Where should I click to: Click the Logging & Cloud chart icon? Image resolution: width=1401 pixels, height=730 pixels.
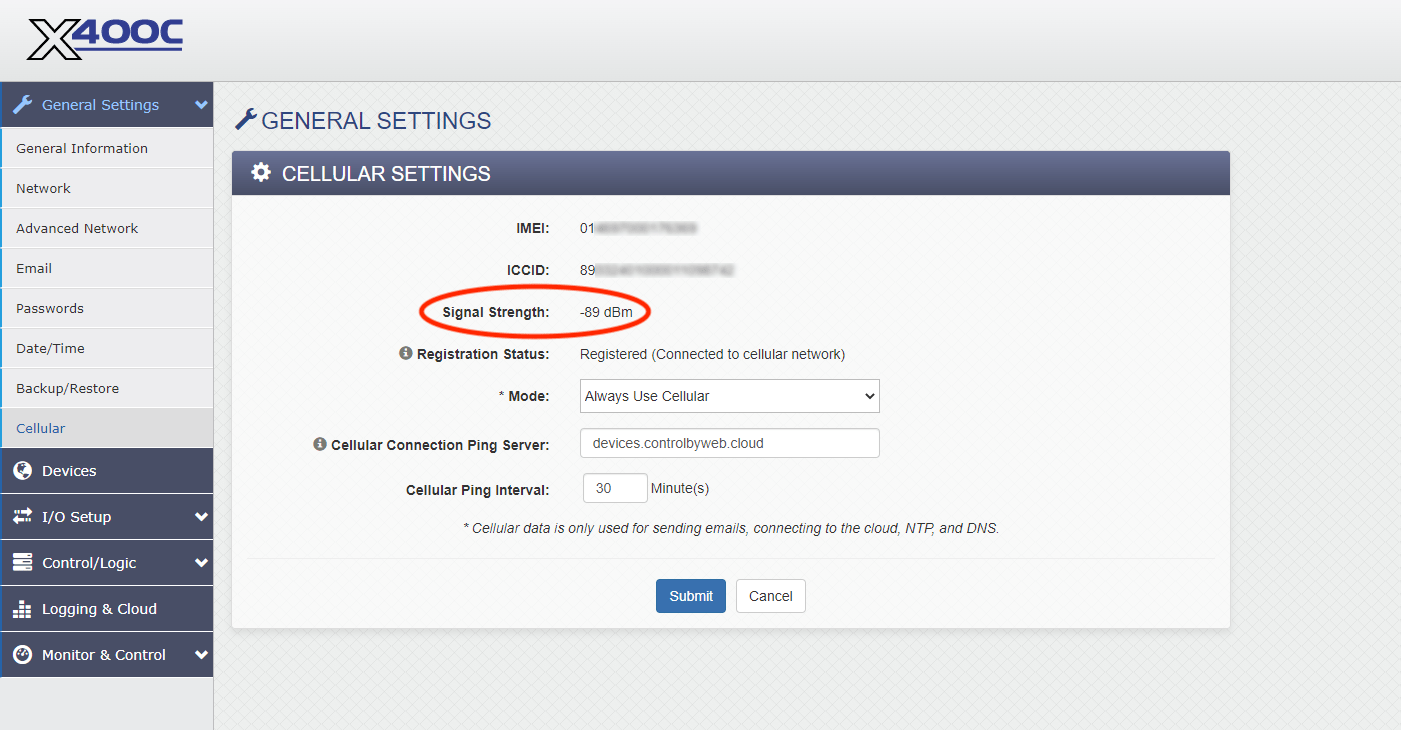coord(22,608)
